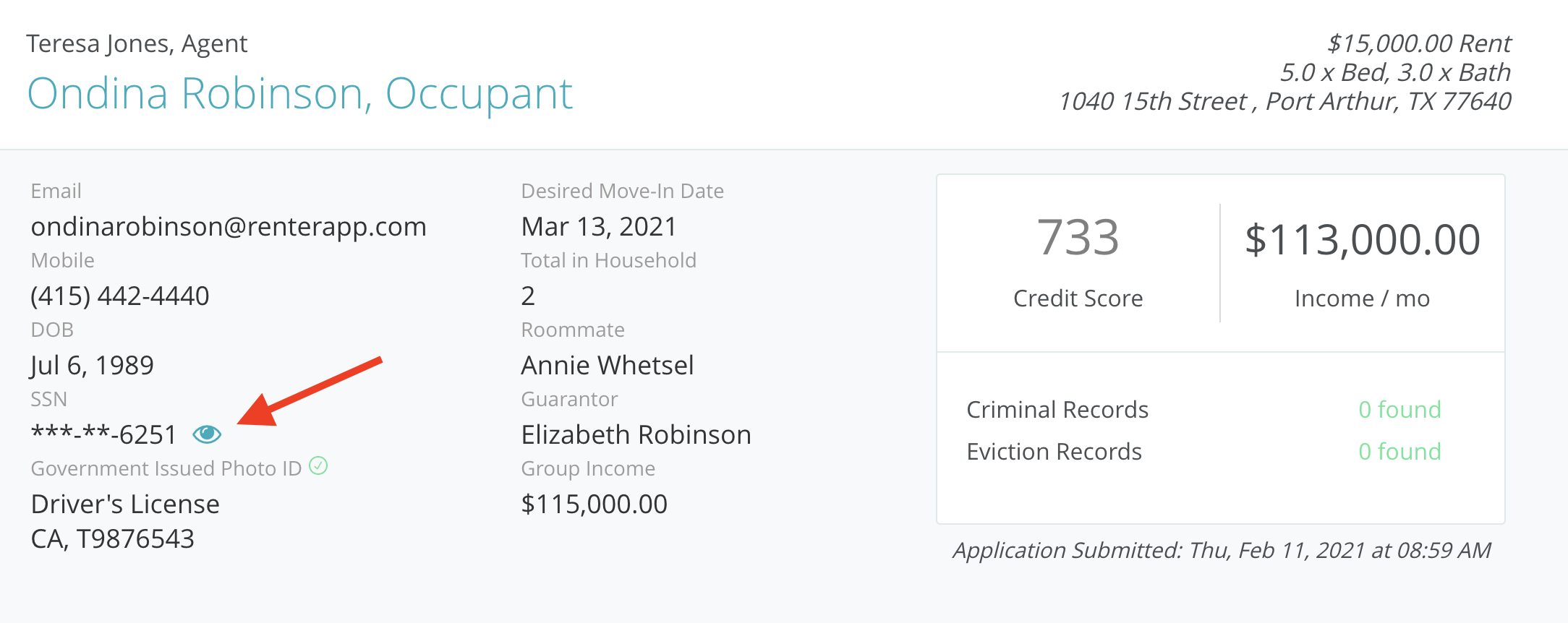
Task: Click the $15,000.00 Rent amount
Action: [1419, 44]
